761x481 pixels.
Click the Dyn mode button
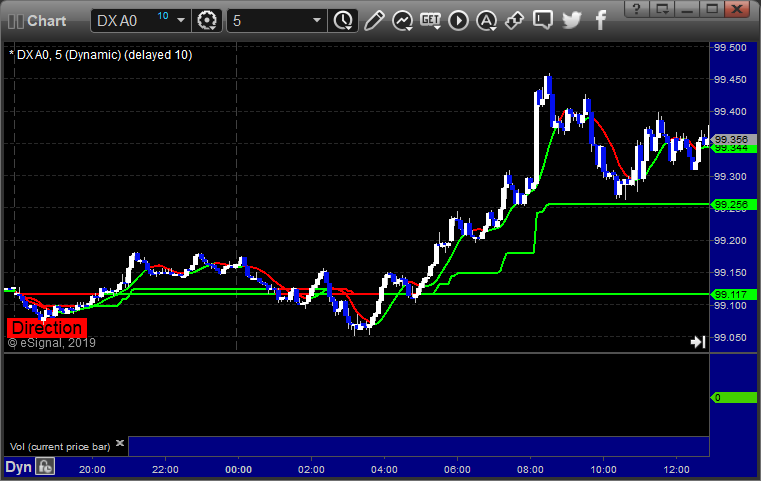point(18,466)
